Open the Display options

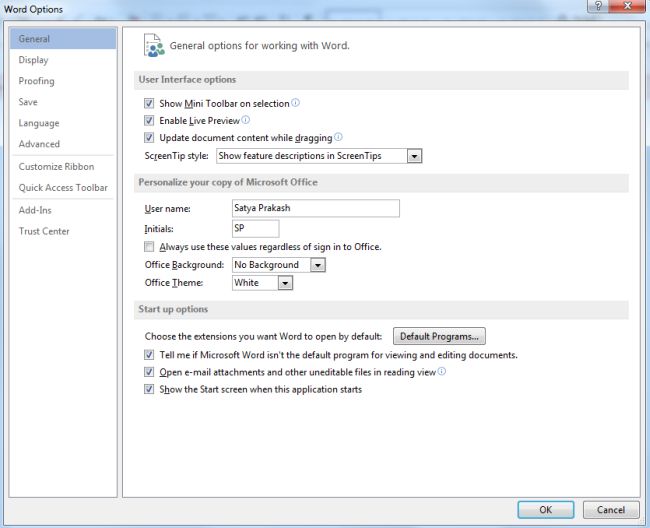(x=63, y=60)
